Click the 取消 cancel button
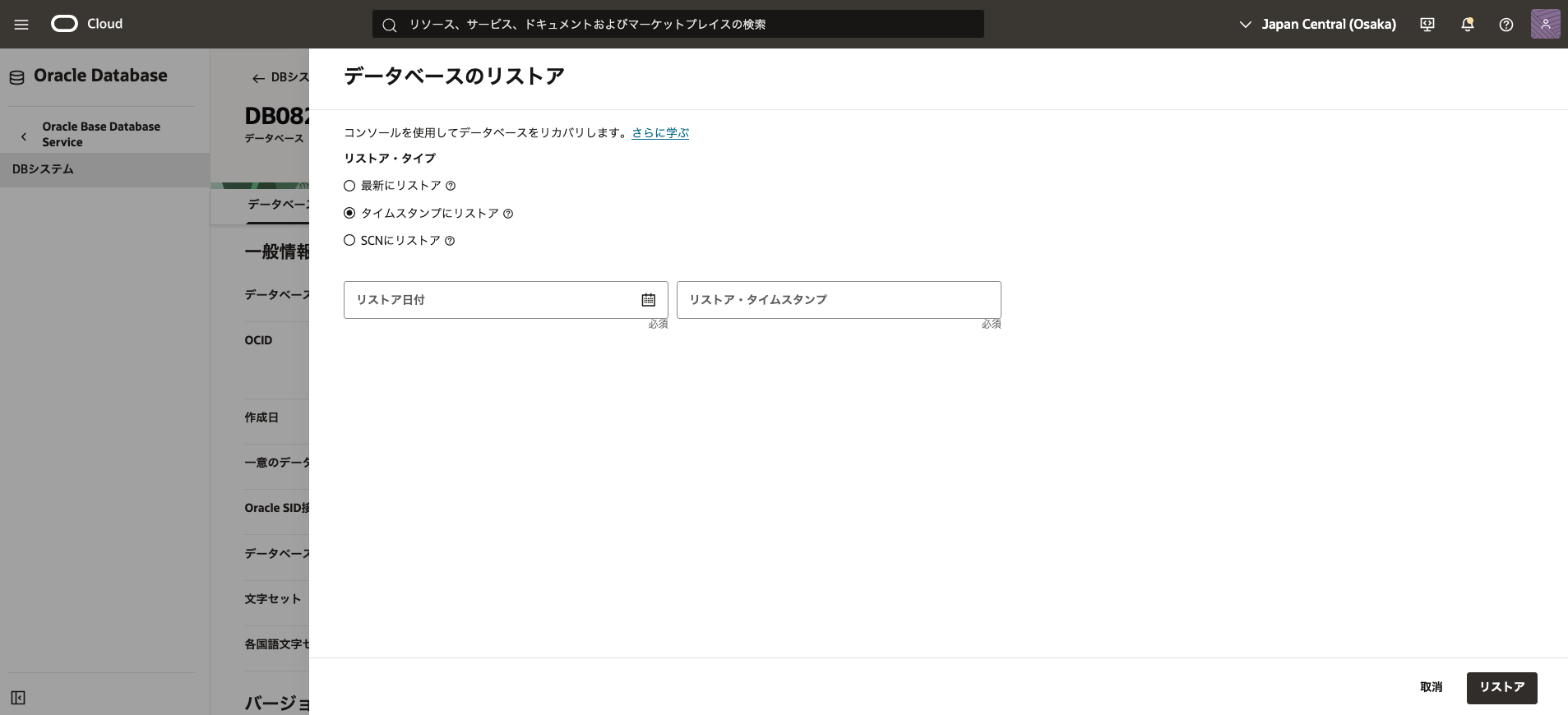Image resolution: width=1568 pixels, height=715 pixels. pos(1431,688)
